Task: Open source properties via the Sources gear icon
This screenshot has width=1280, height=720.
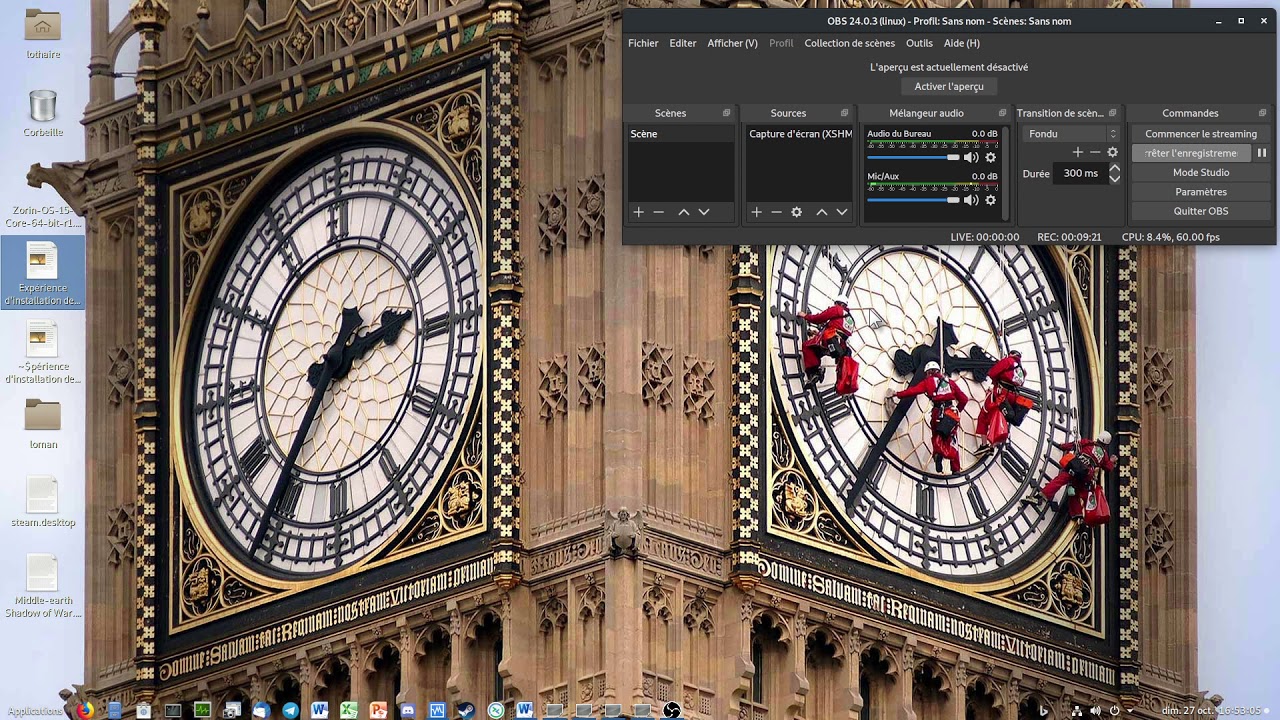Action: [x=797, y=212]
